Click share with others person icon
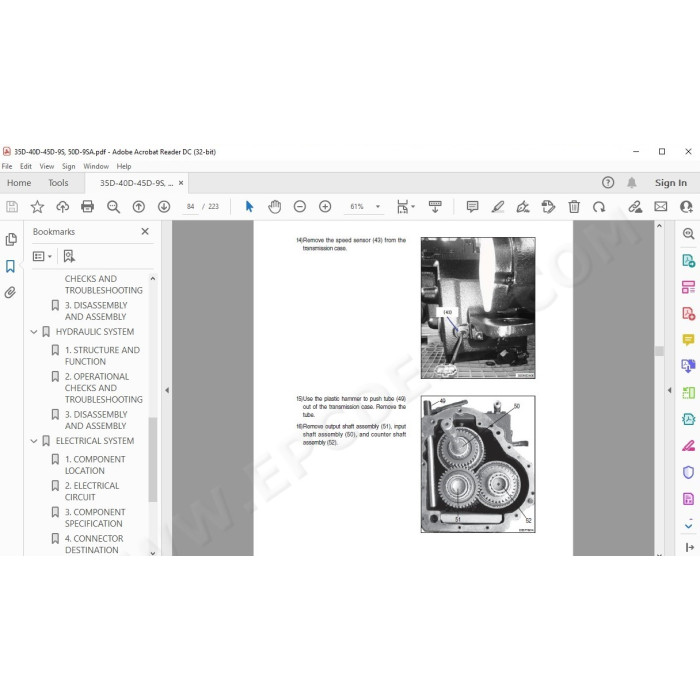The height and width of the screenshot is (700, 700). click(686, 207)
